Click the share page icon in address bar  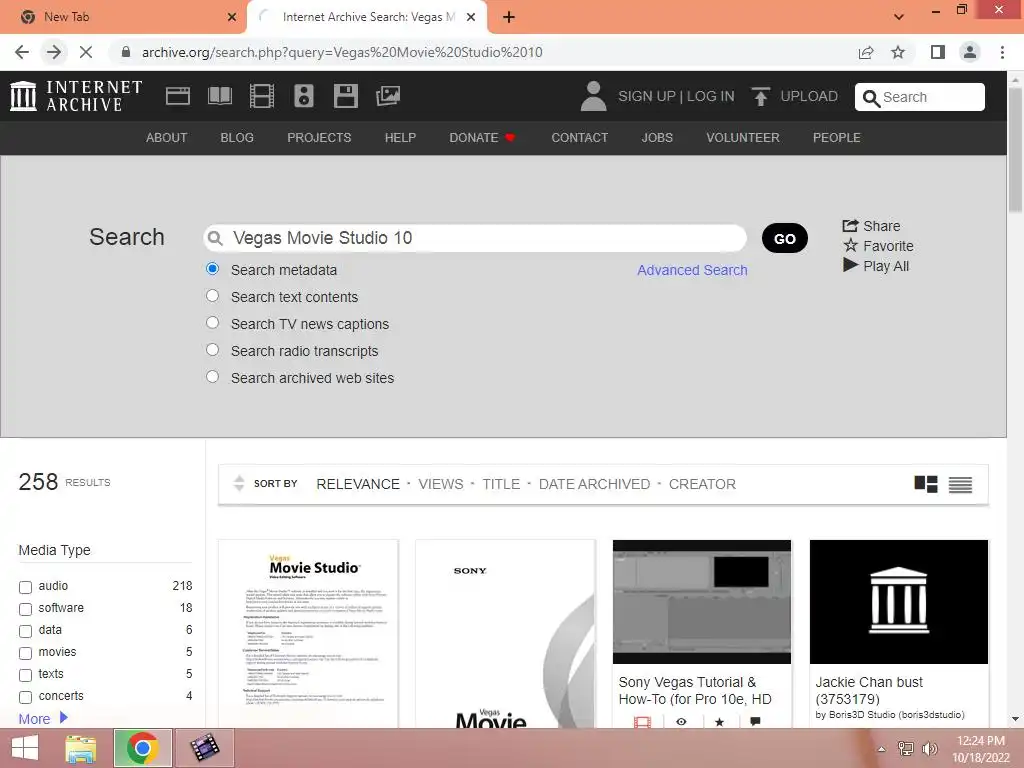866,52
